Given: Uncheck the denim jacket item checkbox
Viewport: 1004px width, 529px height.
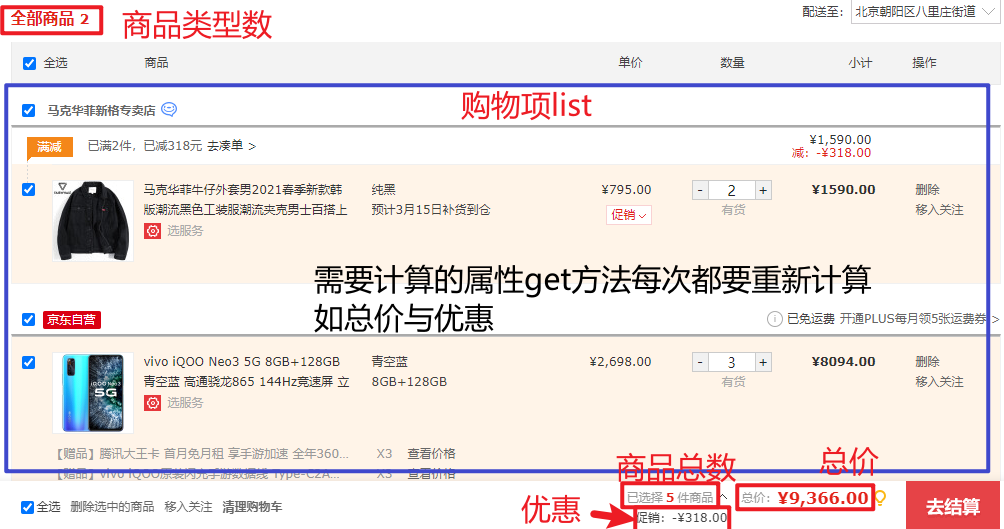Looking at the screenshot, I should click(x=29, y=190).
